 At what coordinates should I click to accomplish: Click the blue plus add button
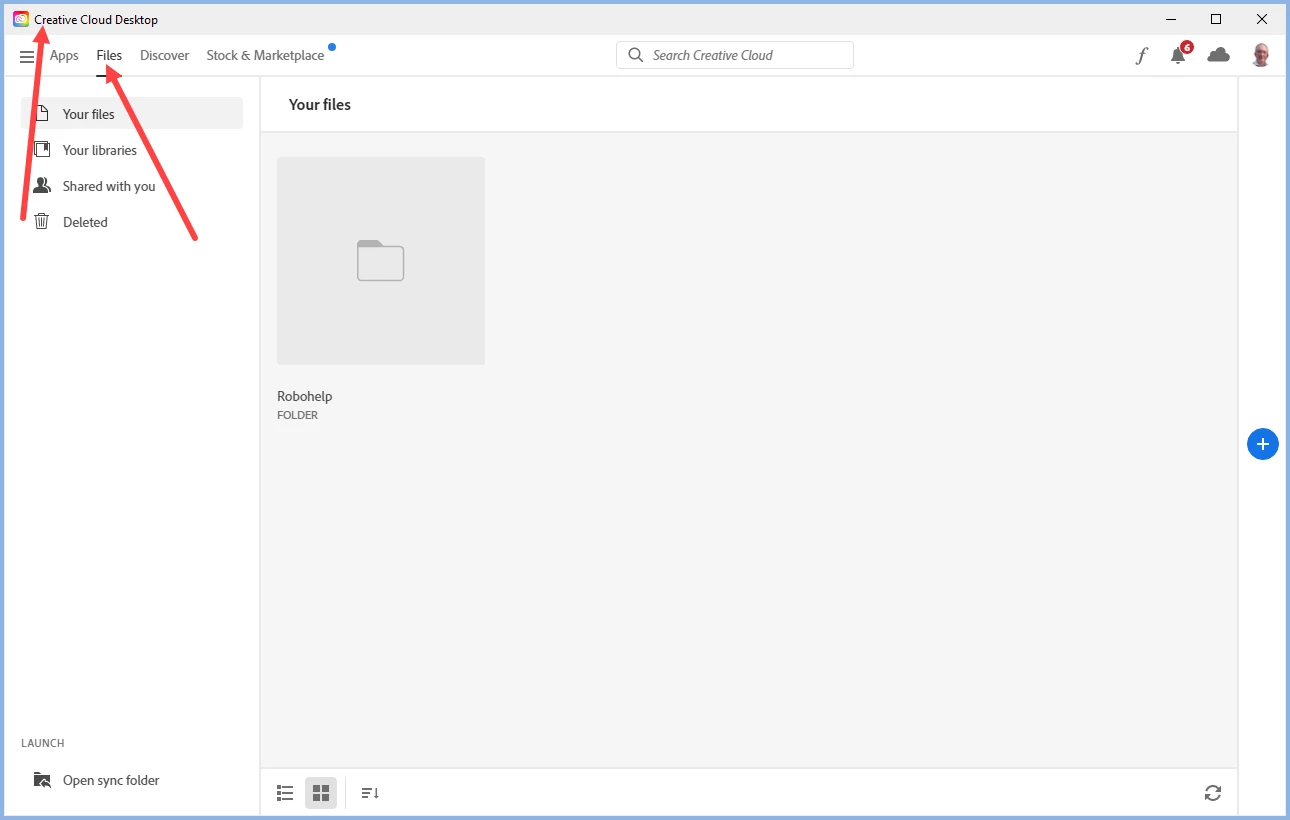(x=1263, y=444)
